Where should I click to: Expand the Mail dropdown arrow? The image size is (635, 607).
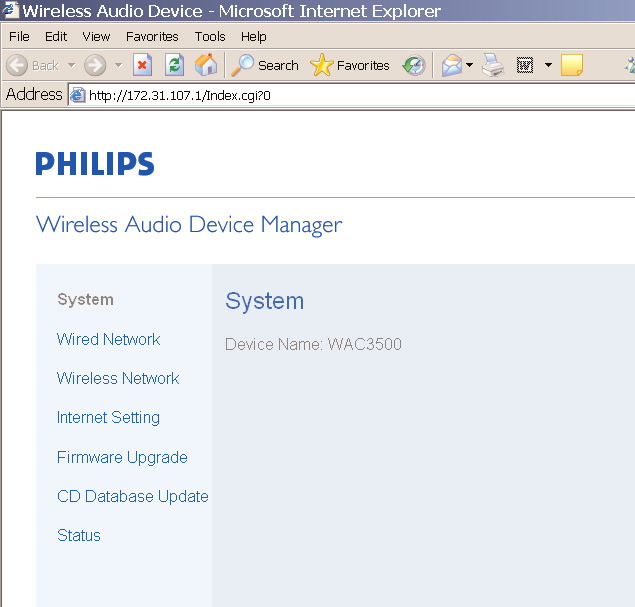469,65
